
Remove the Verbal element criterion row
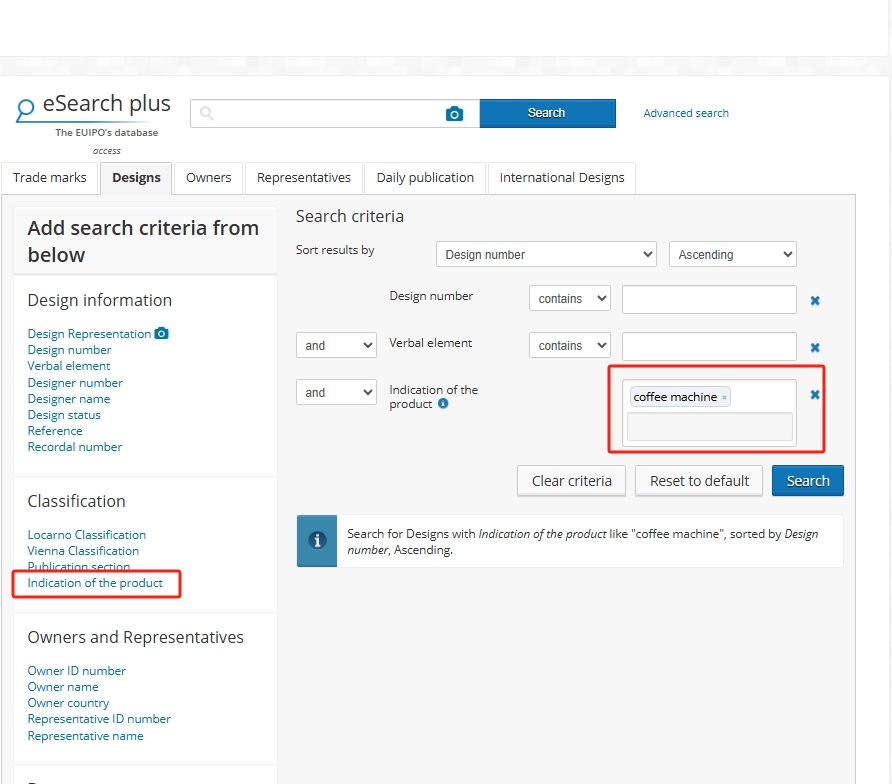click(815, 347)
